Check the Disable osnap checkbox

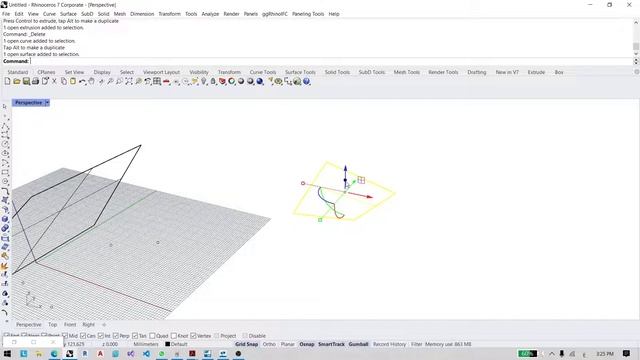(x=245, y=336)
